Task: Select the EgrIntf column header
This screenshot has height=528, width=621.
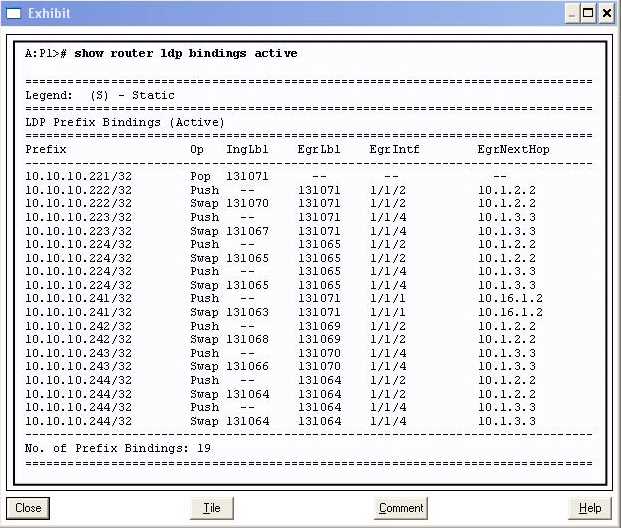Action: coord(394,149)
